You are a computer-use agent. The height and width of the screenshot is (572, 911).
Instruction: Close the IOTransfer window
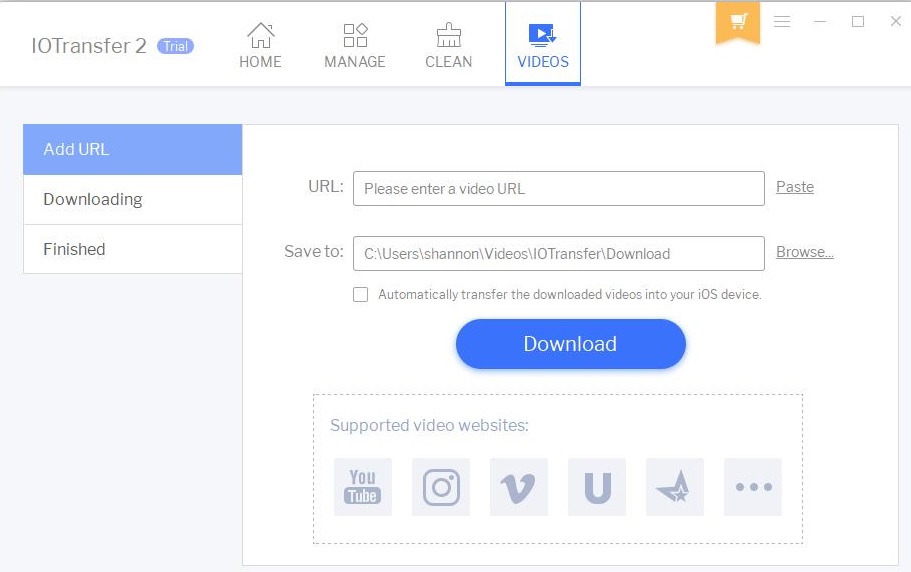[896, 21]
